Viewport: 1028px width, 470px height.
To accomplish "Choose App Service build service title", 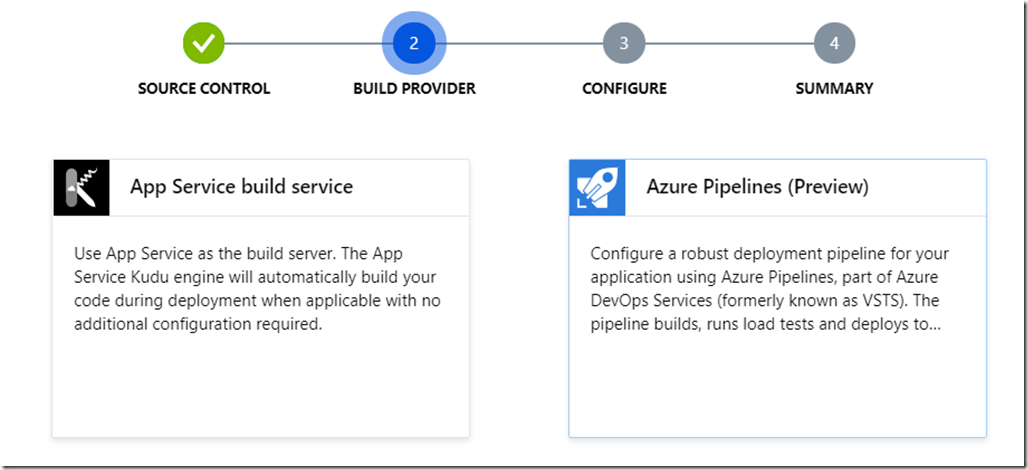I will coord(241,187).
